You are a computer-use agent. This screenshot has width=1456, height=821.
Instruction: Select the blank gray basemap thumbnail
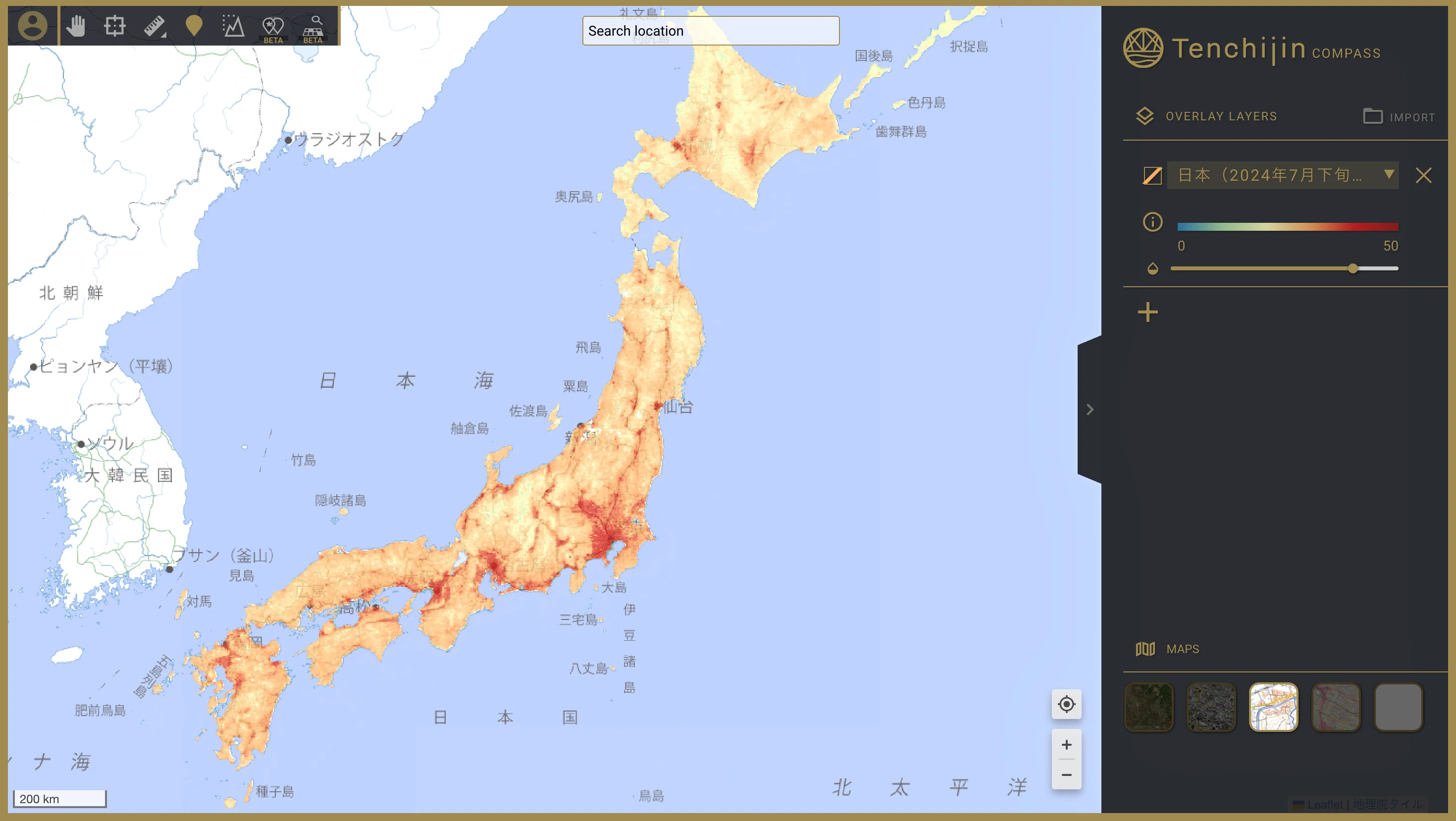pyautogui.click(x=1398, y=707)
